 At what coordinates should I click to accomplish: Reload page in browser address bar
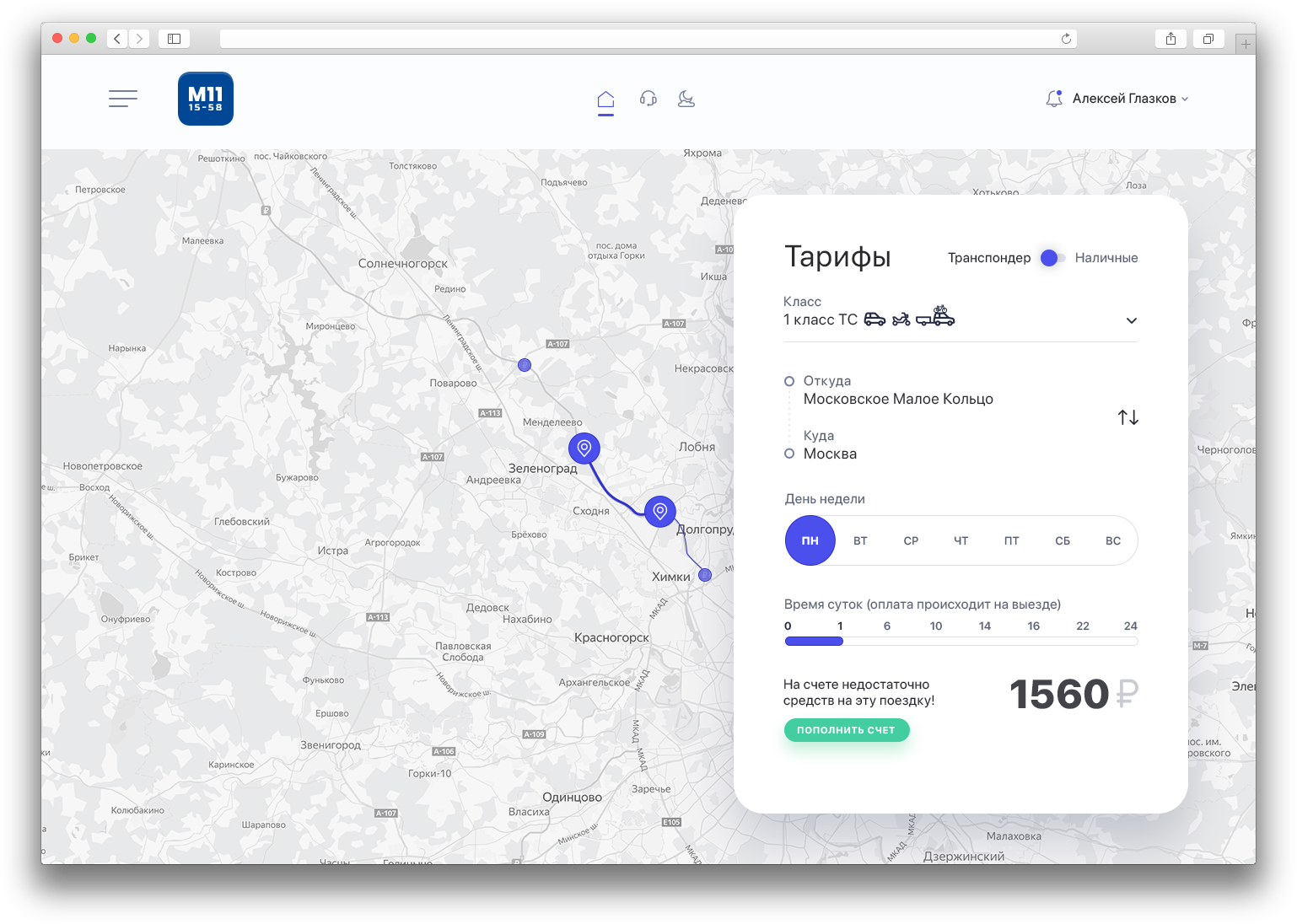(x=1066, y=39)
